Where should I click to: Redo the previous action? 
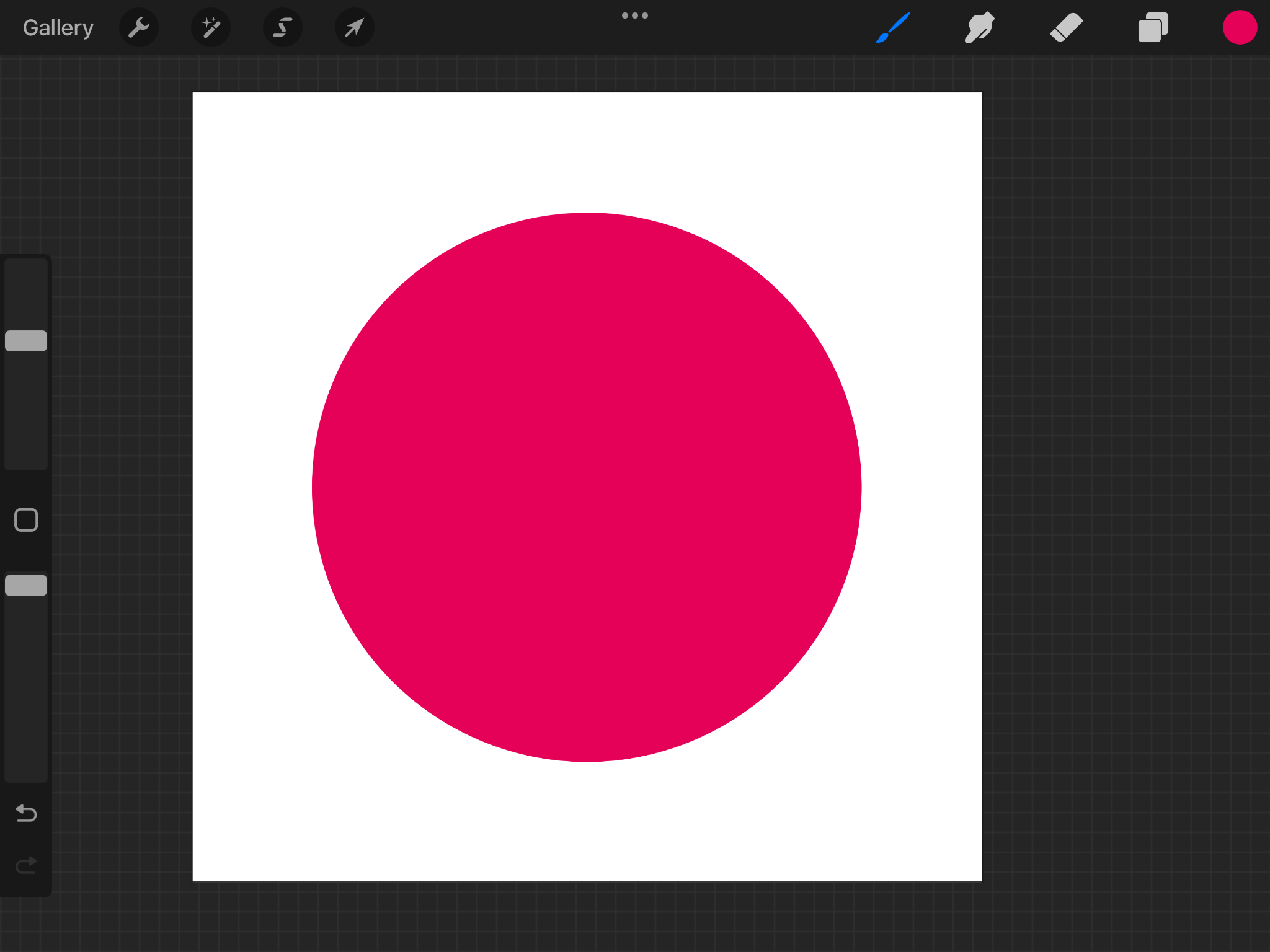[x=26, y=865]
